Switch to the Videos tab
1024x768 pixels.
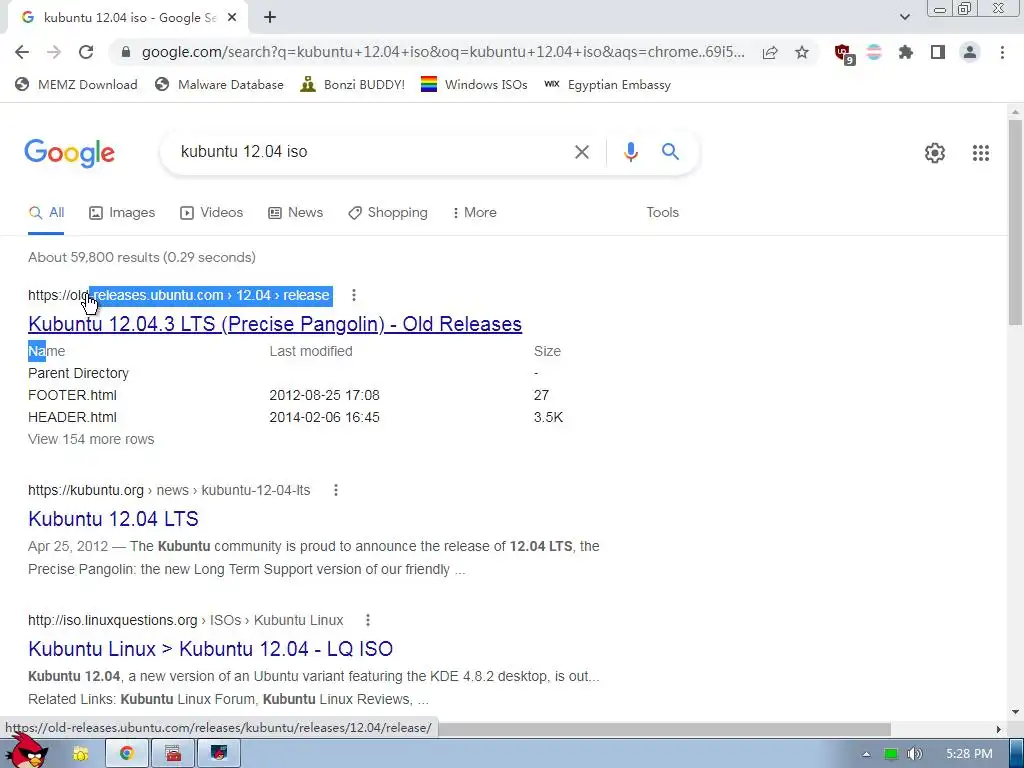pyautogui.click(x=212, y=213)
